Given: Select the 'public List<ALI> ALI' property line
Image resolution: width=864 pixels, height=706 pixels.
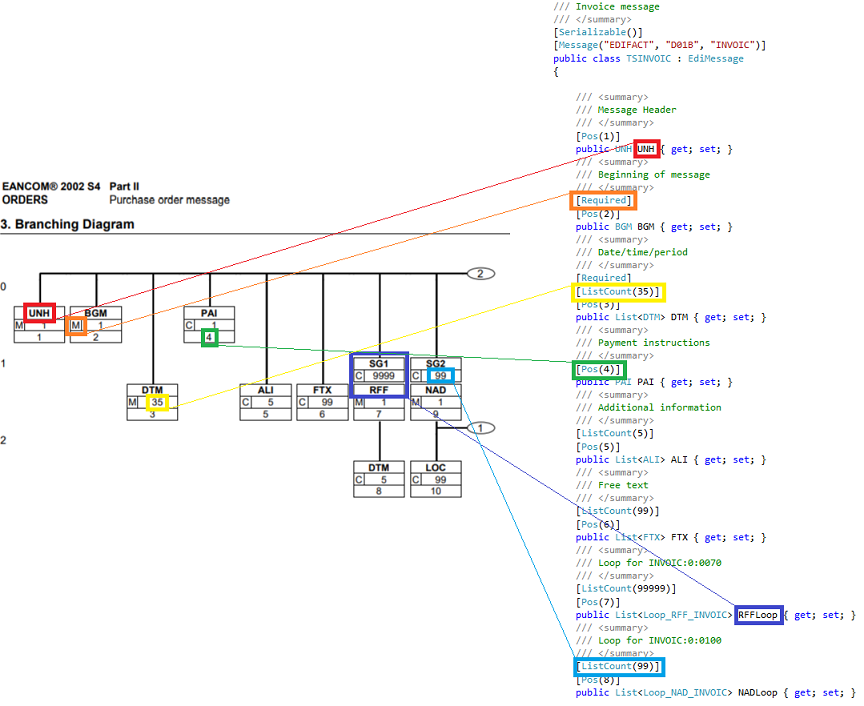Looking at the screenshot, I should click(x=671, y=460).
